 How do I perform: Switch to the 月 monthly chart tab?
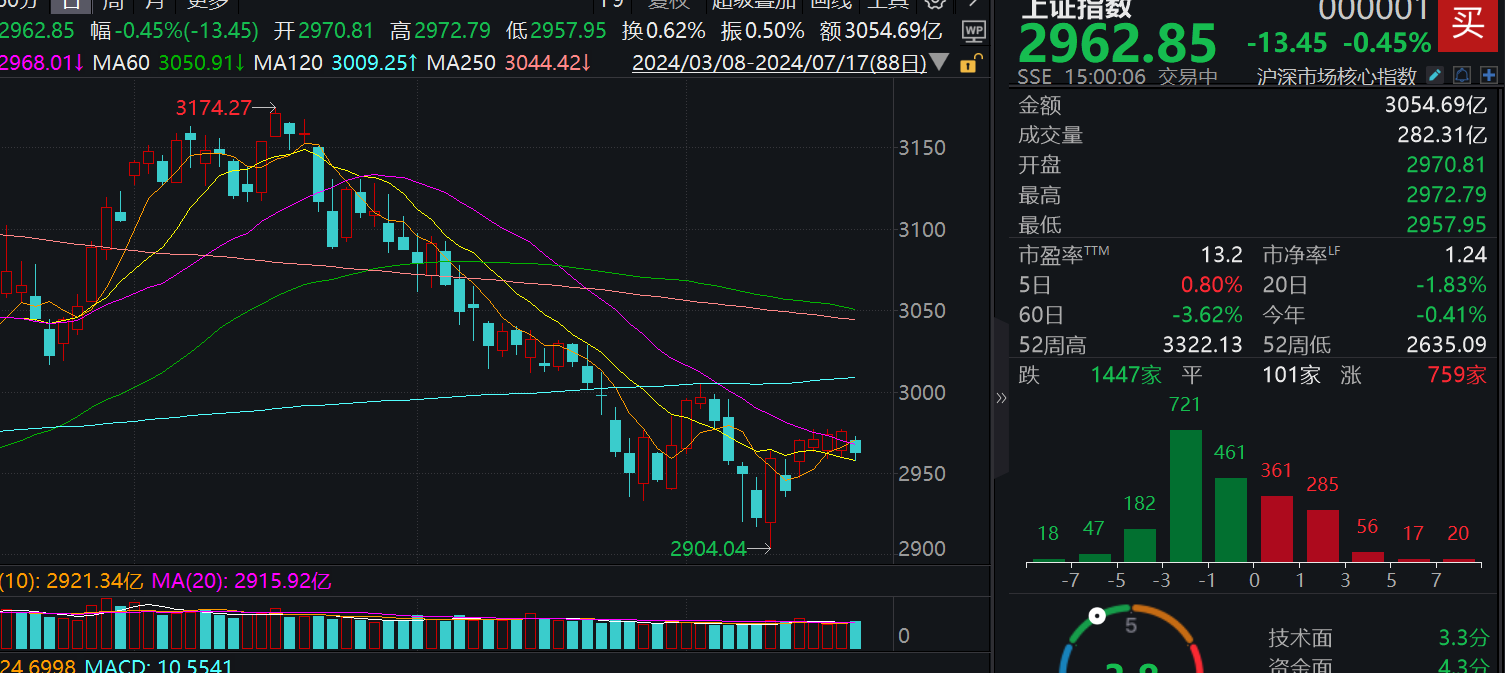pyautogui.click(x=154, y=3)
